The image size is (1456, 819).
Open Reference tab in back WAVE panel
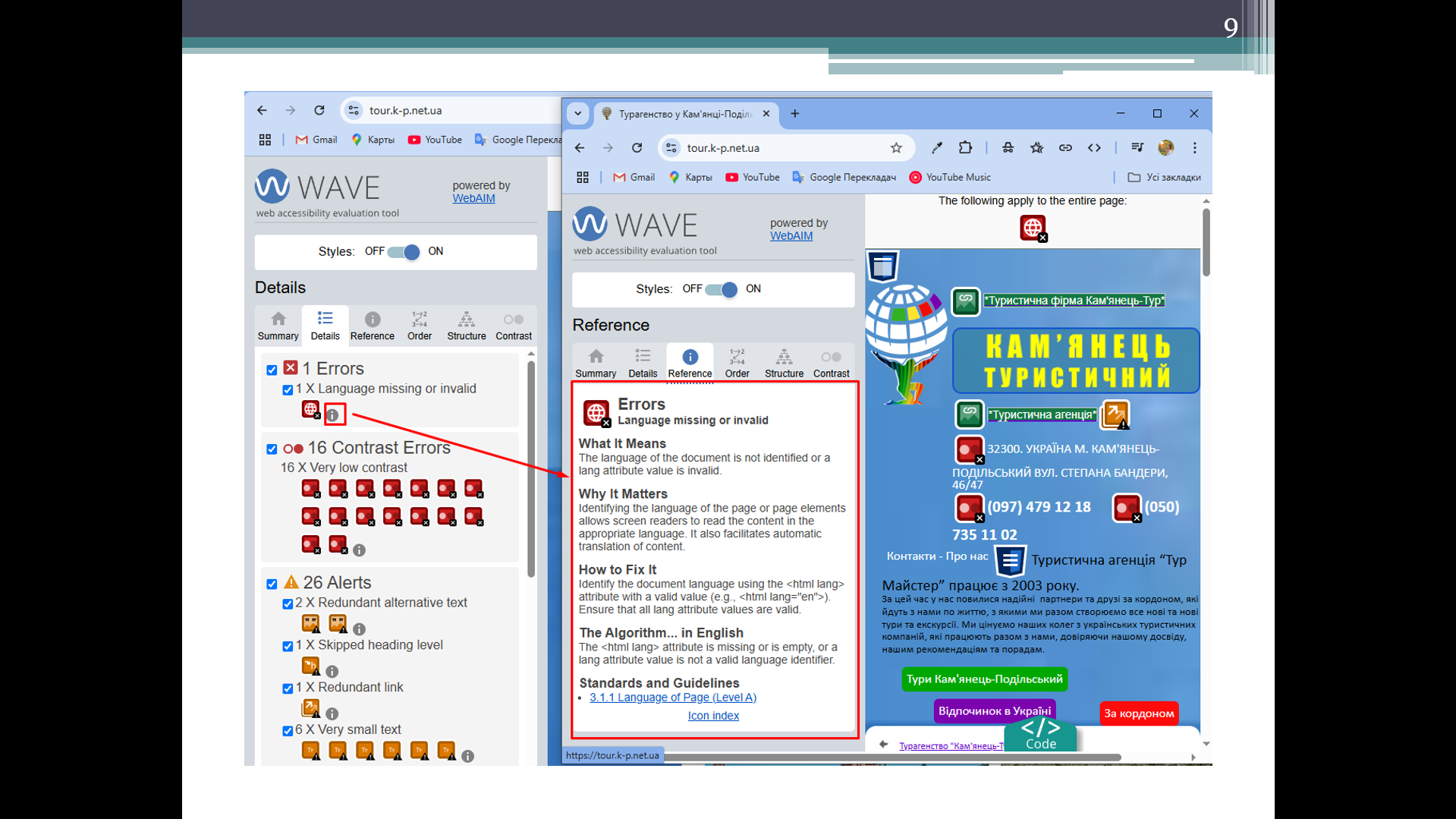coord(372,326)
